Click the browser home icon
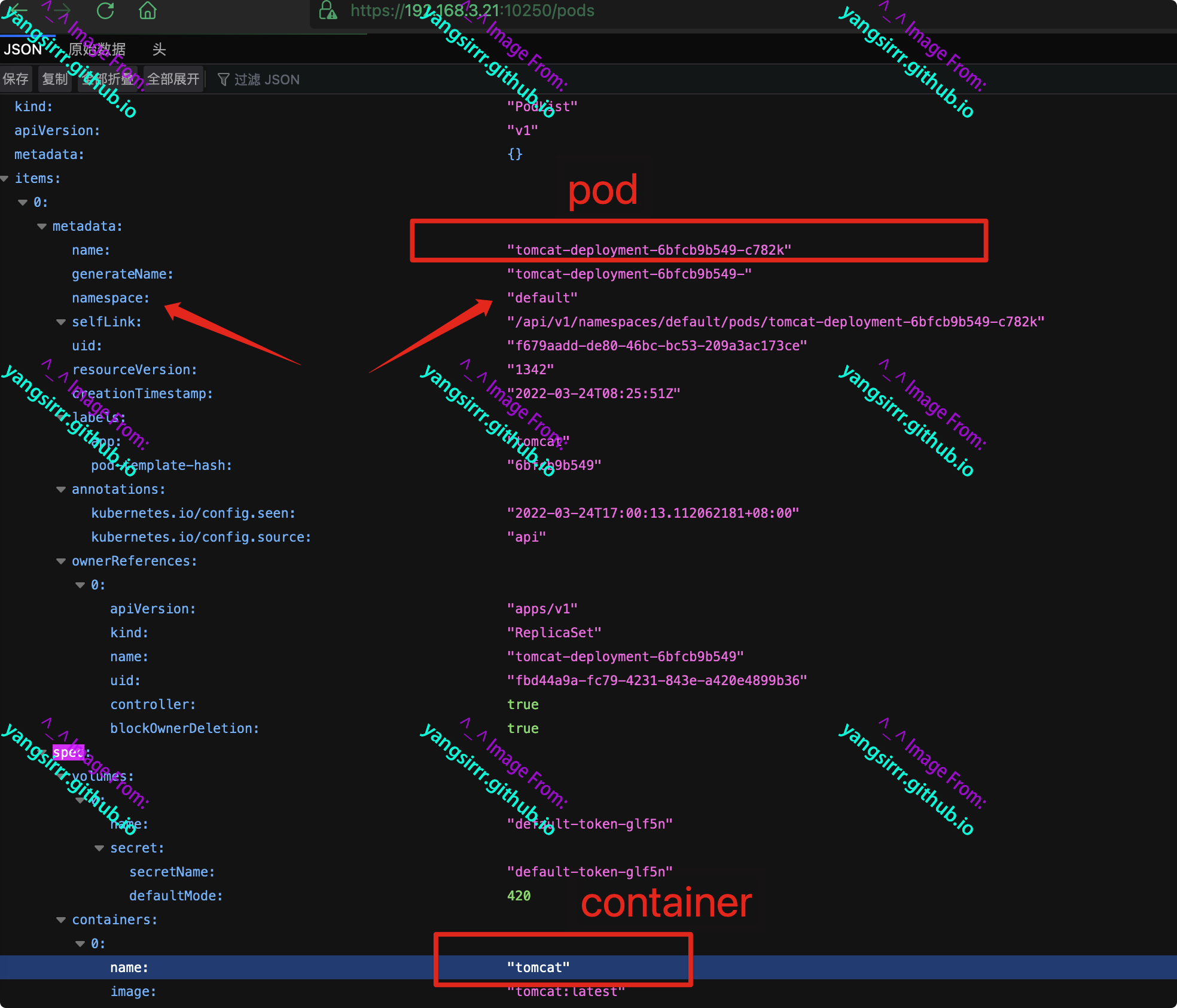The width and height of the screenshot is (1177, 1008). pos(147,10)
